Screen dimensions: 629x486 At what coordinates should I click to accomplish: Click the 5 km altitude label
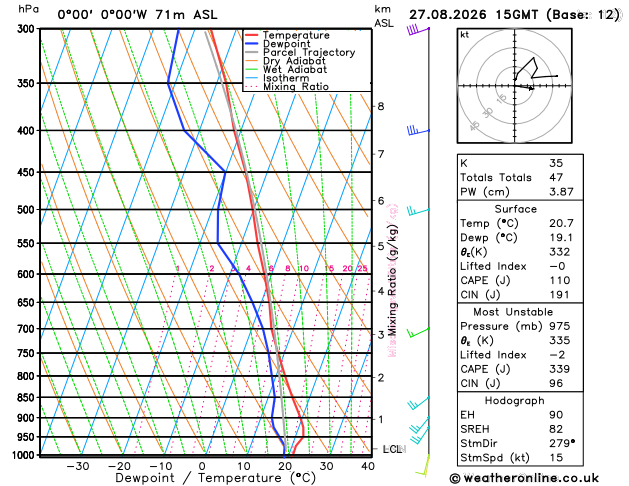pos(381,246)
